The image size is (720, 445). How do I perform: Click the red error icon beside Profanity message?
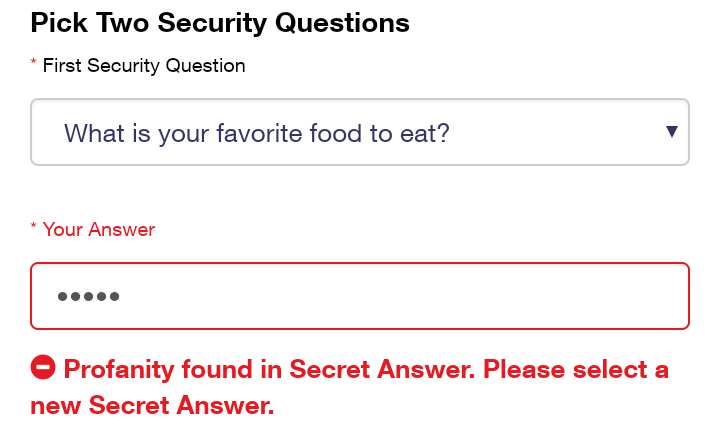[x=43, y=369]
